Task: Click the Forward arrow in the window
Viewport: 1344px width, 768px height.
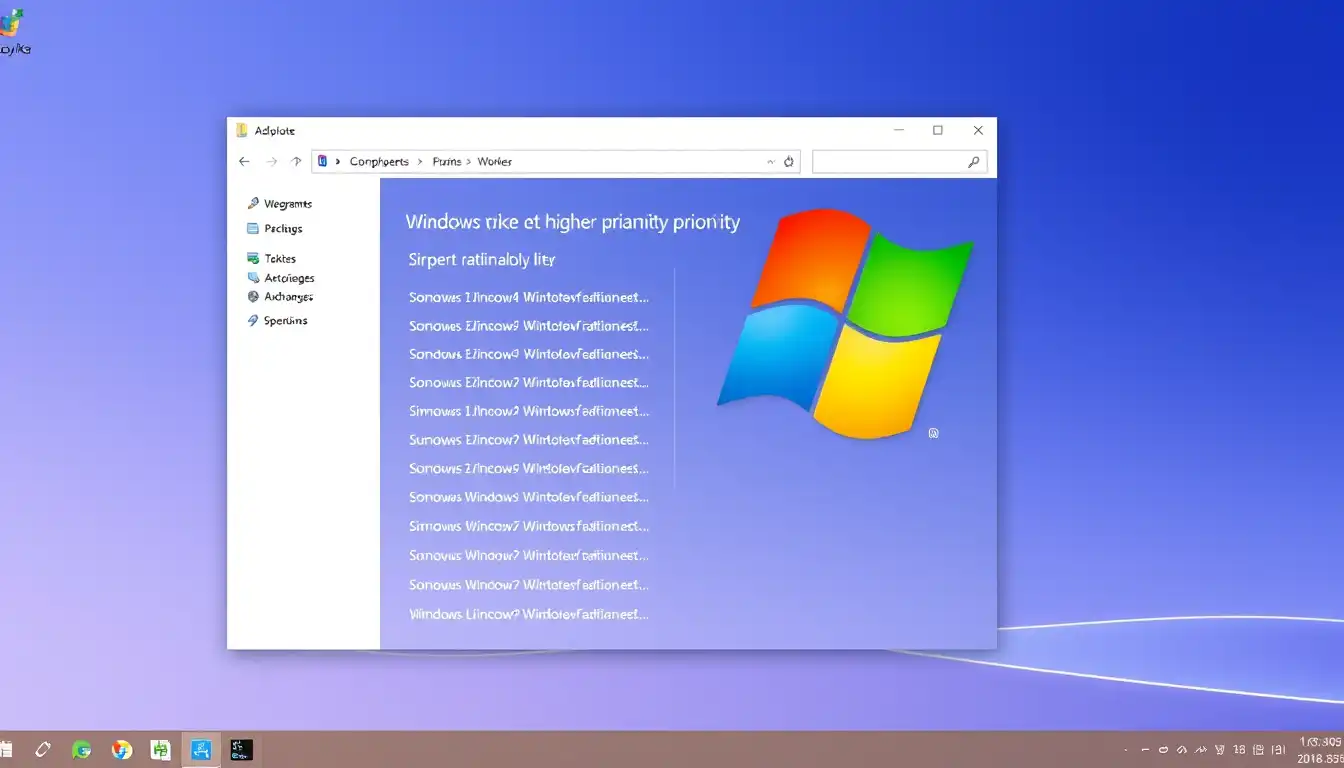Action: (271, 161)
